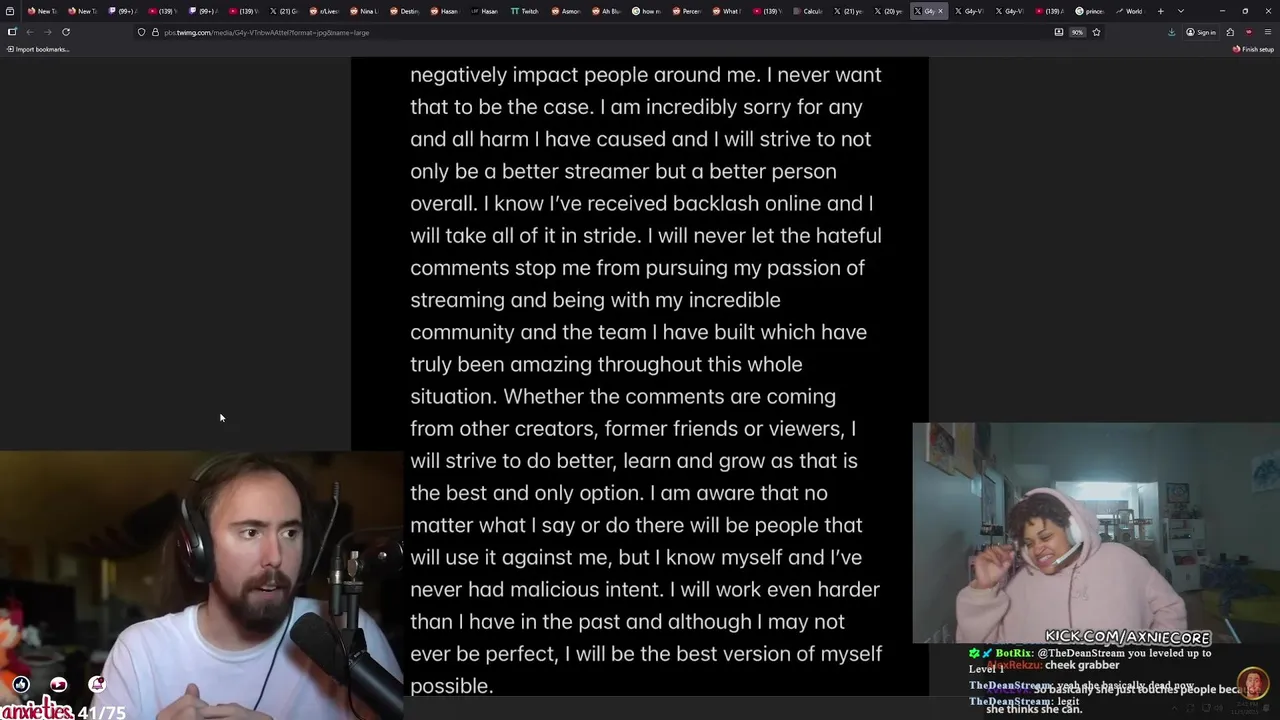Bookmark this page with star icon

pos(1096,32)
